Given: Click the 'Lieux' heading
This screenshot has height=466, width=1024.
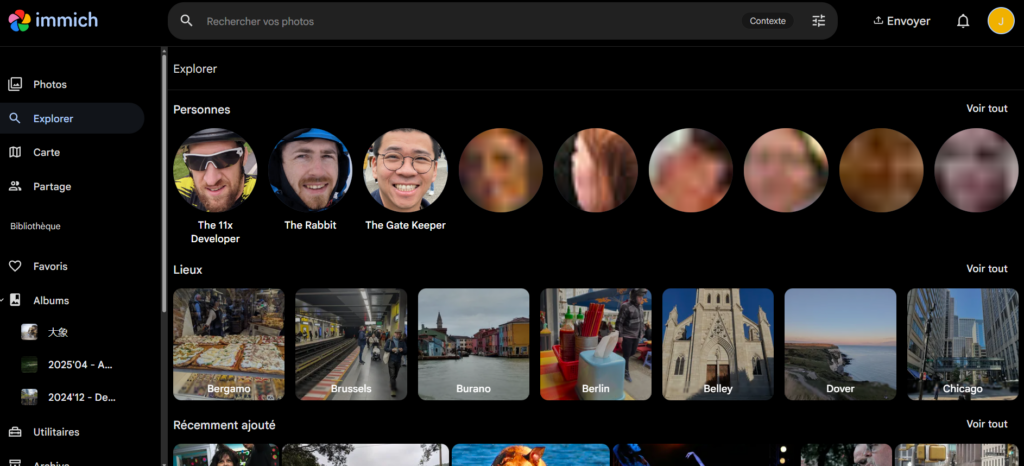Looking at the screenshot, I should (187, 270).
